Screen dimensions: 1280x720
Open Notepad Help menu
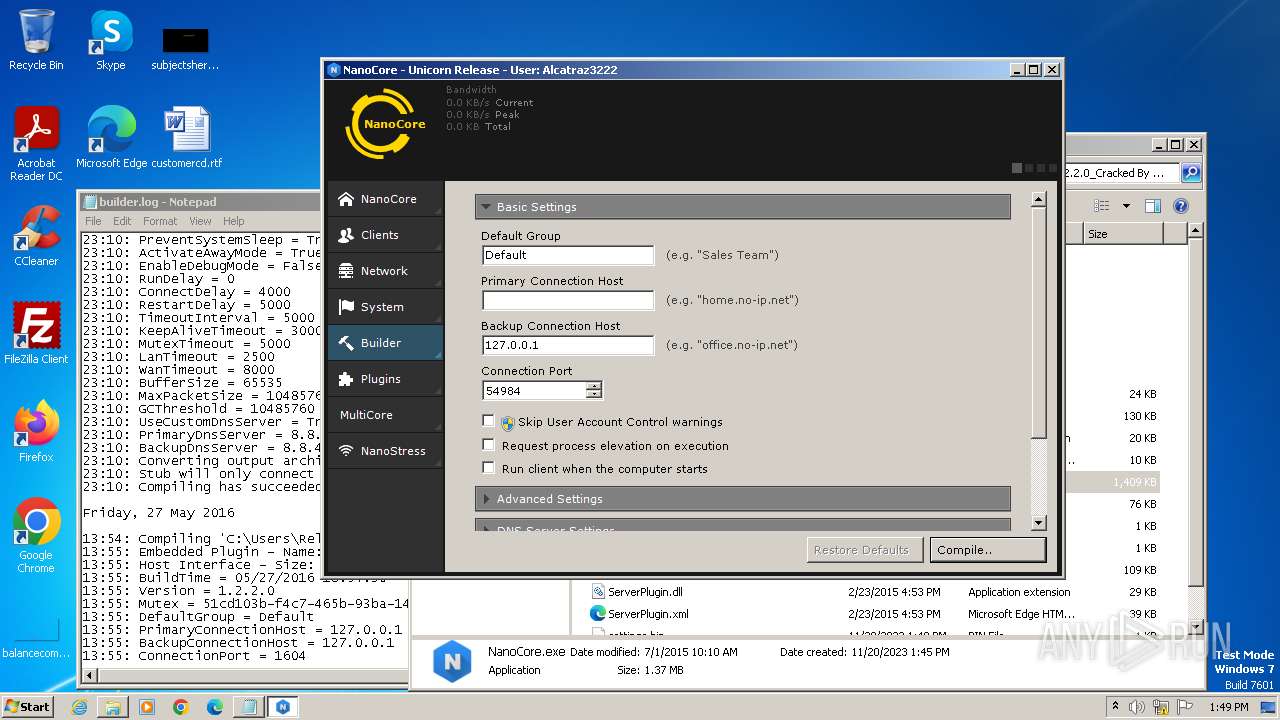coord(233,221)
